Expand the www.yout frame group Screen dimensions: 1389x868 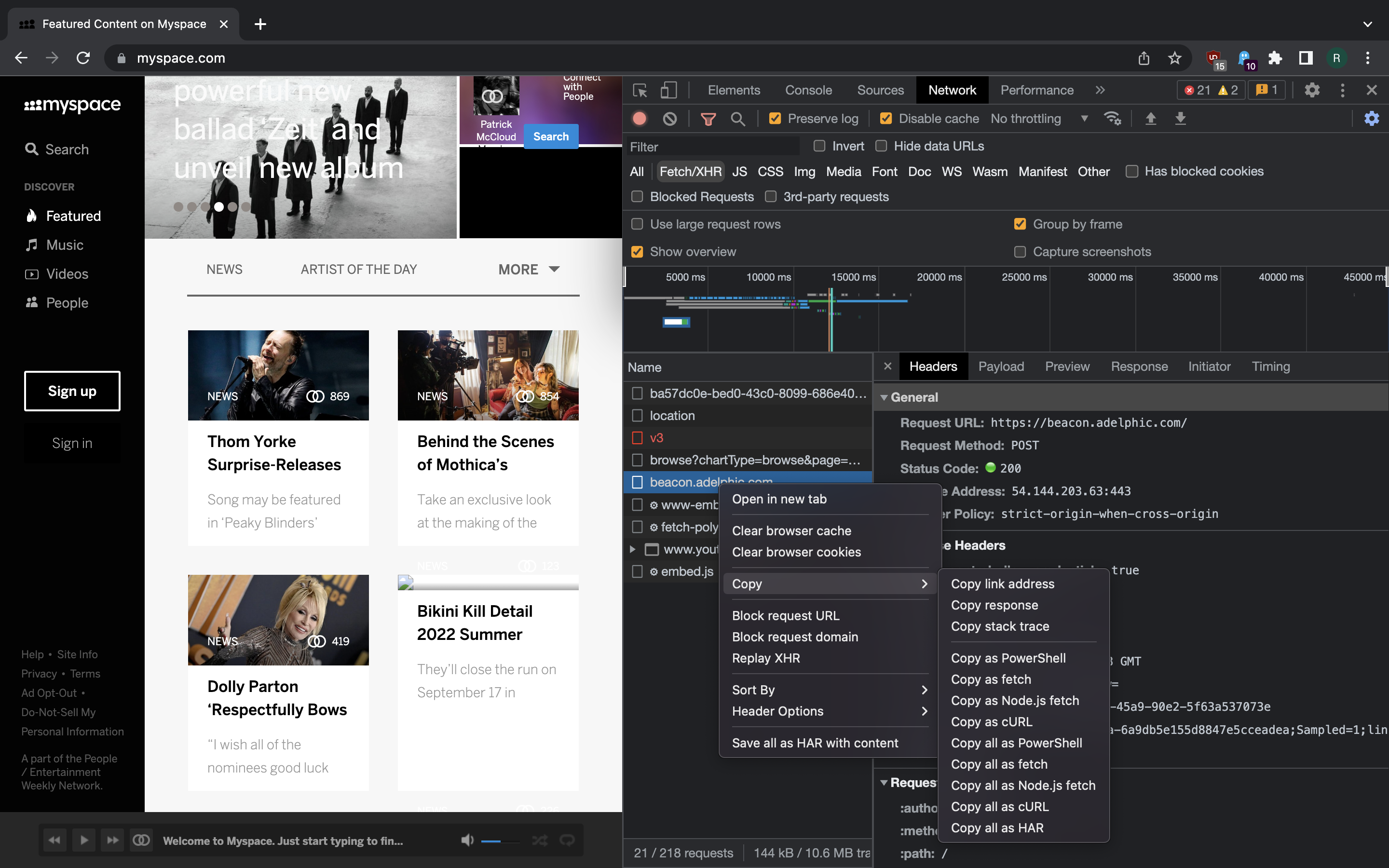point(632,549)
